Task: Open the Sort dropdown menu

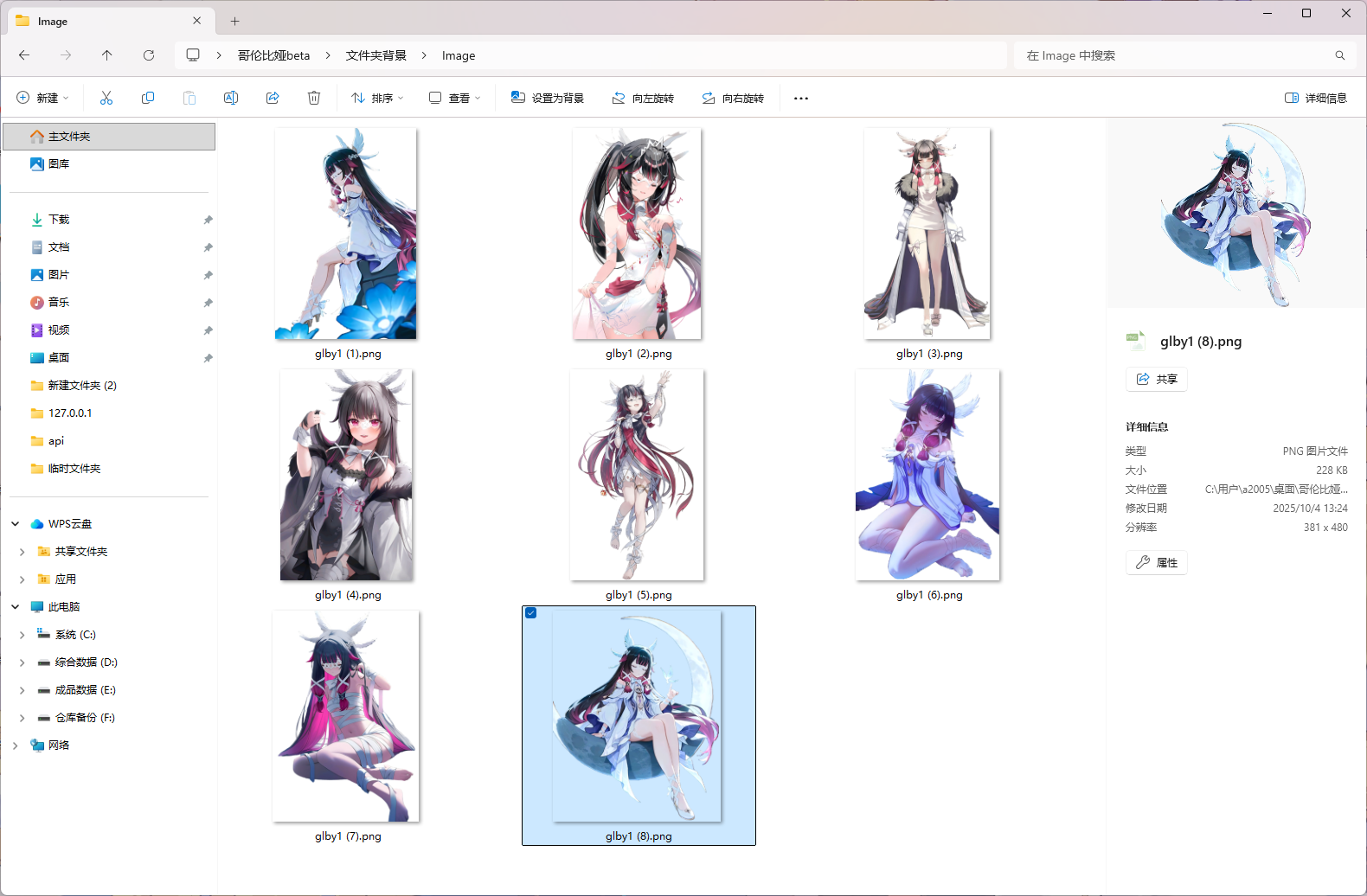Action: pos(377,98)
